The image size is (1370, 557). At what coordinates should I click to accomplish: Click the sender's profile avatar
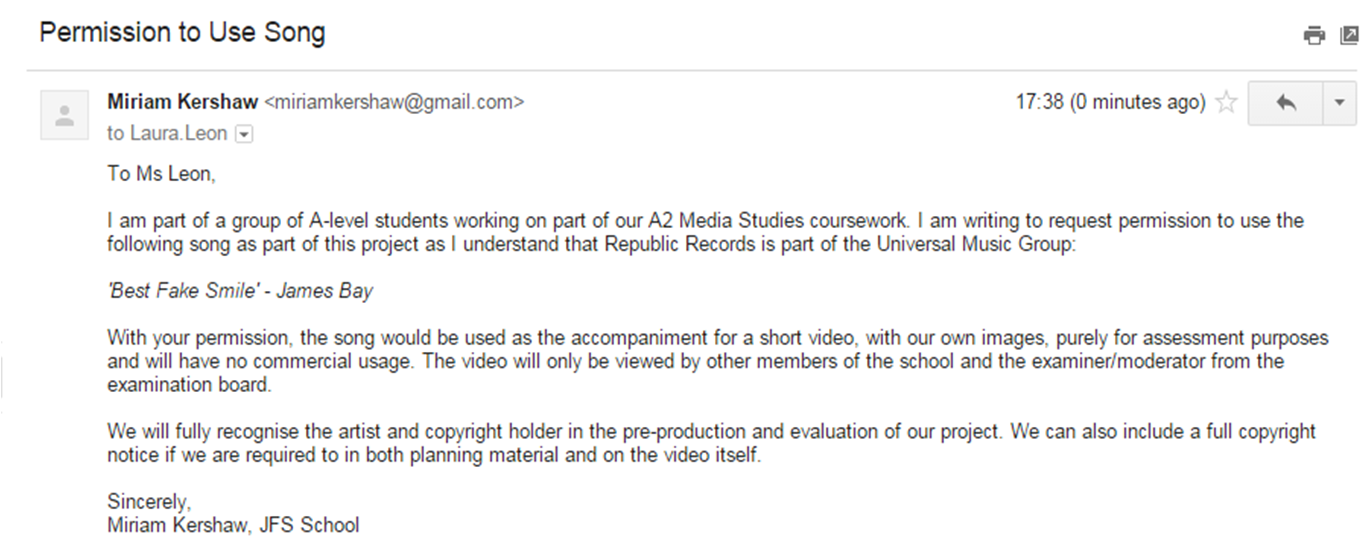click(x=65, y=115)
